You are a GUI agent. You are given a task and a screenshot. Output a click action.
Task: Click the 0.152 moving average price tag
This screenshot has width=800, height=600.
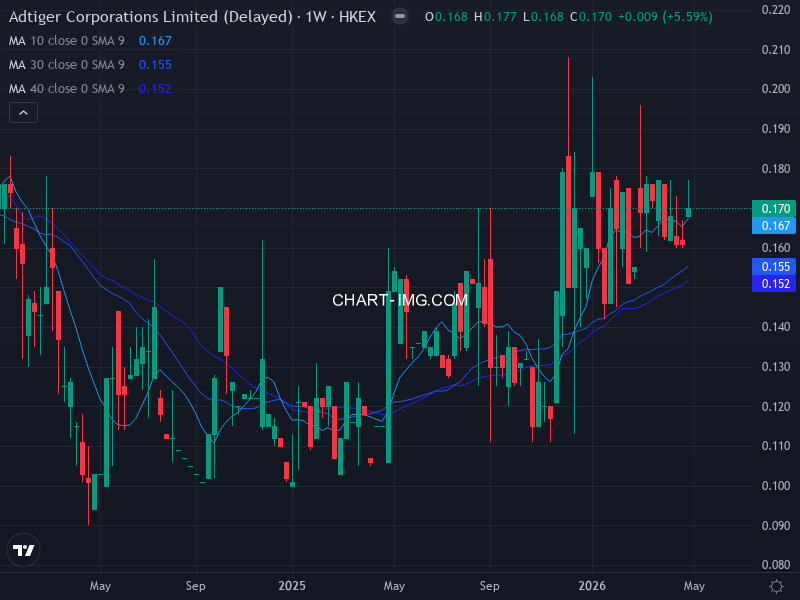point(774,284)
